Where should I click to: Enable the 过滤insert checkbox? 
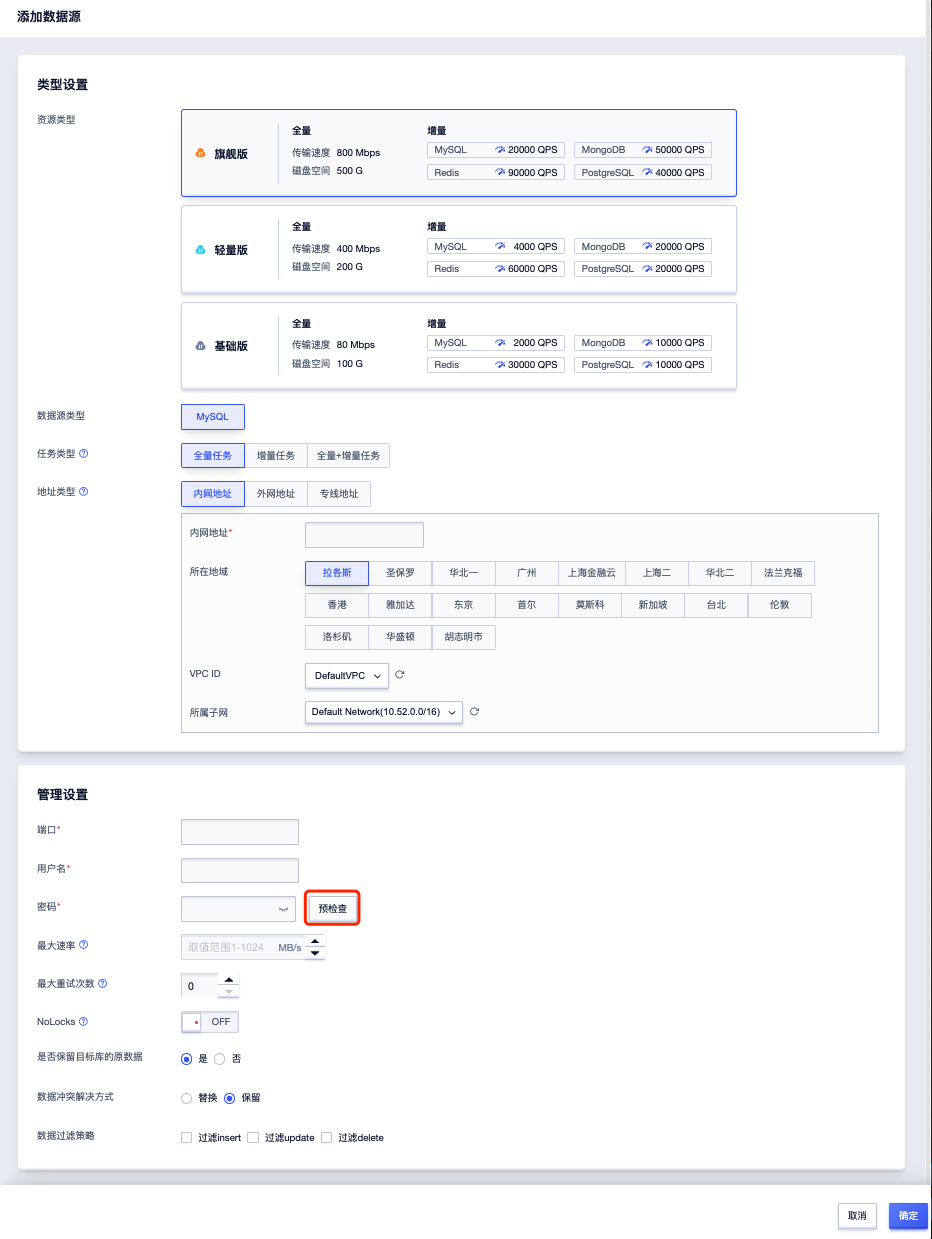click(x=186, y=1138)
